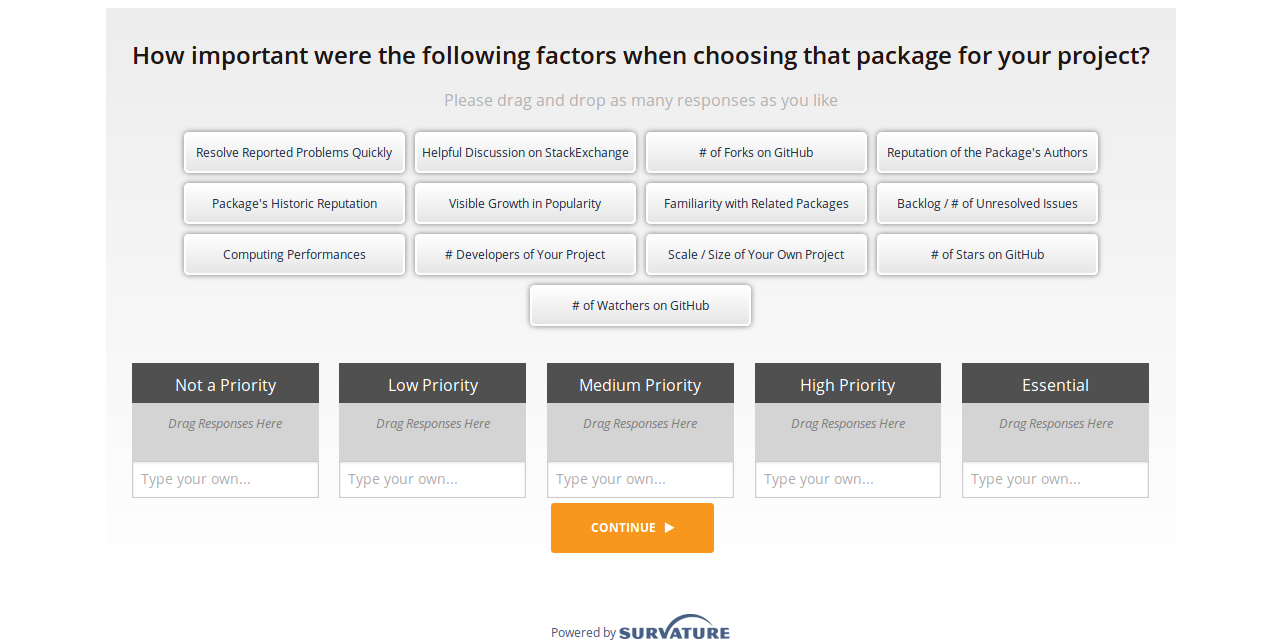Open the Survature logo link
1278x644 pixels.
[x=674, y=631]
